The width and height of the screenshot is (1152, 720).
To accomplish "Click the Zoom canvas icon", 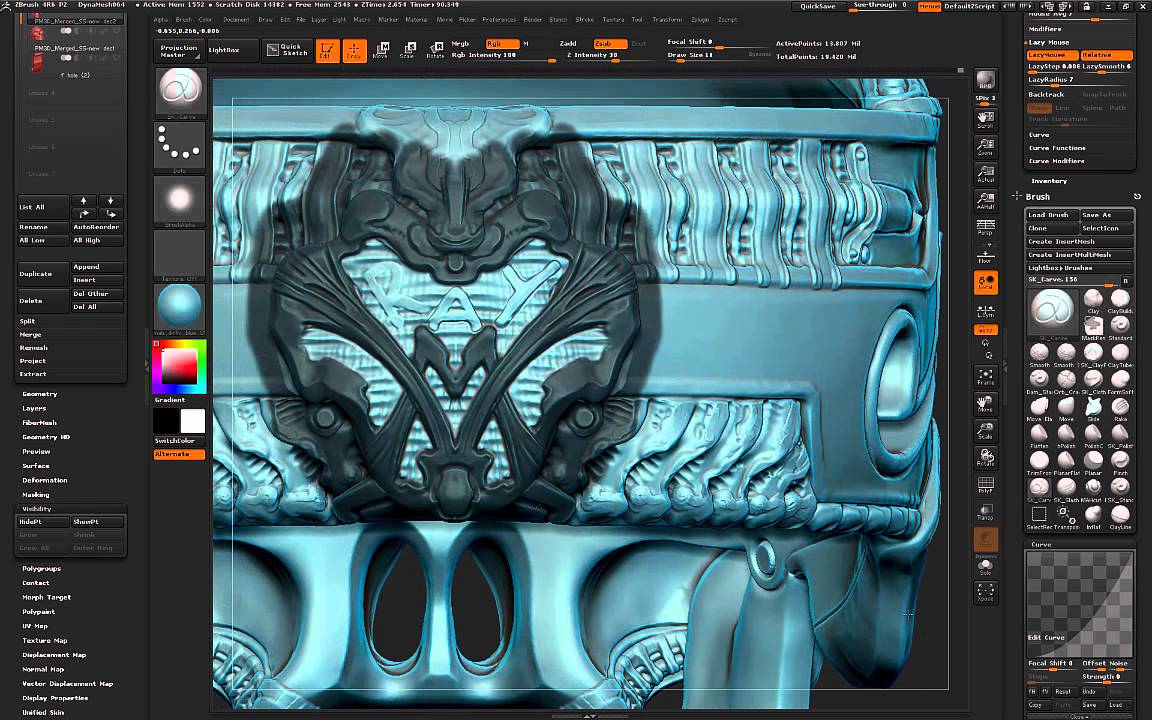I will (985, 146).
